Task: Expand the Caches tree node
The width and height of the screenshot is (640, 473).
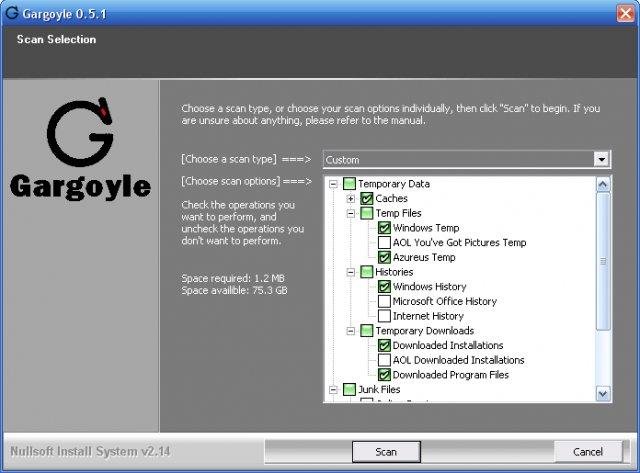Action: (x=351, y=199)
